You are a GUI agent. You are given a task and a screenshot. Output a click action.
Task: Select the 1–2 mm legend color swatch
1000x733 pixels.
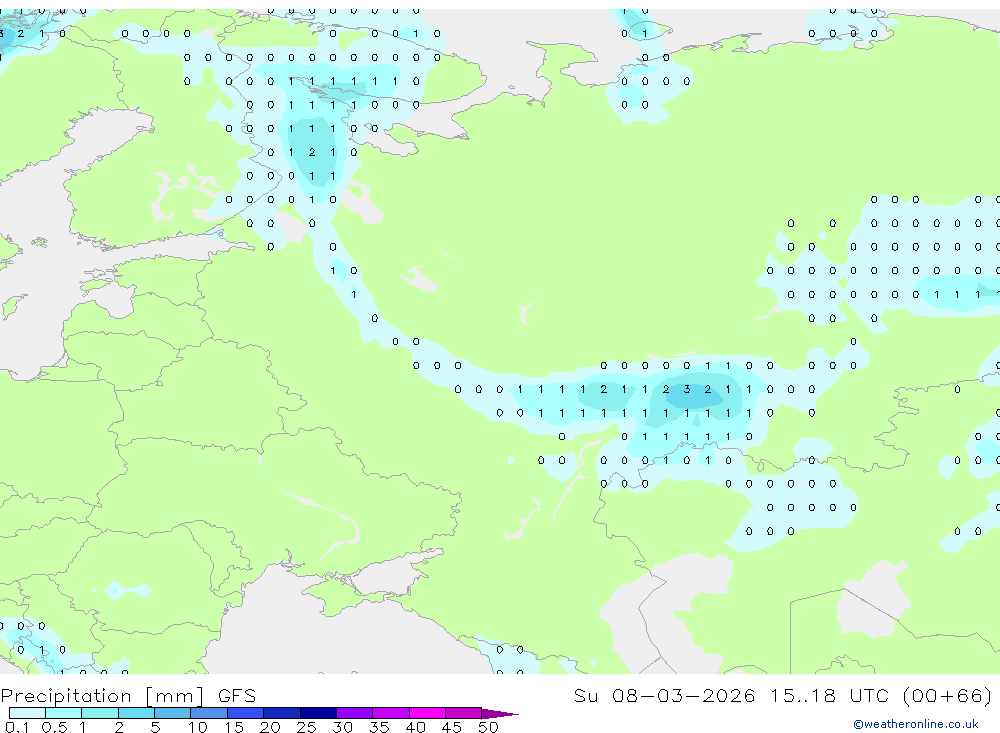pos(99,713)
